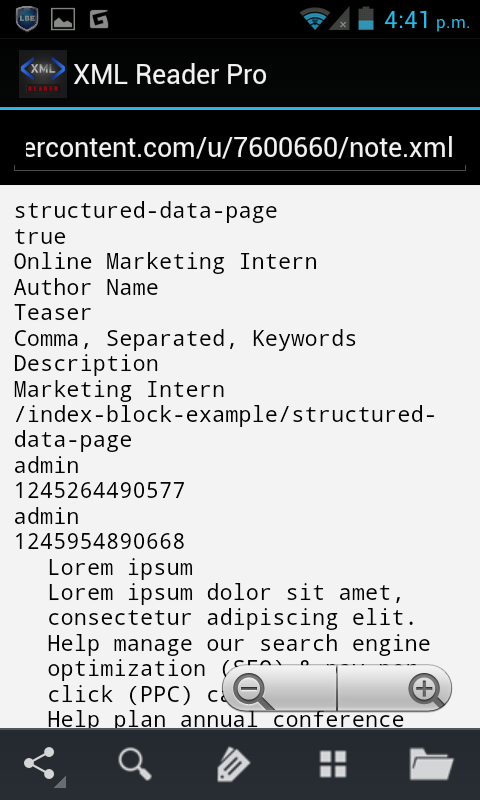
Task: Zoom in with plus magnifier button
Action: (395, 689)
